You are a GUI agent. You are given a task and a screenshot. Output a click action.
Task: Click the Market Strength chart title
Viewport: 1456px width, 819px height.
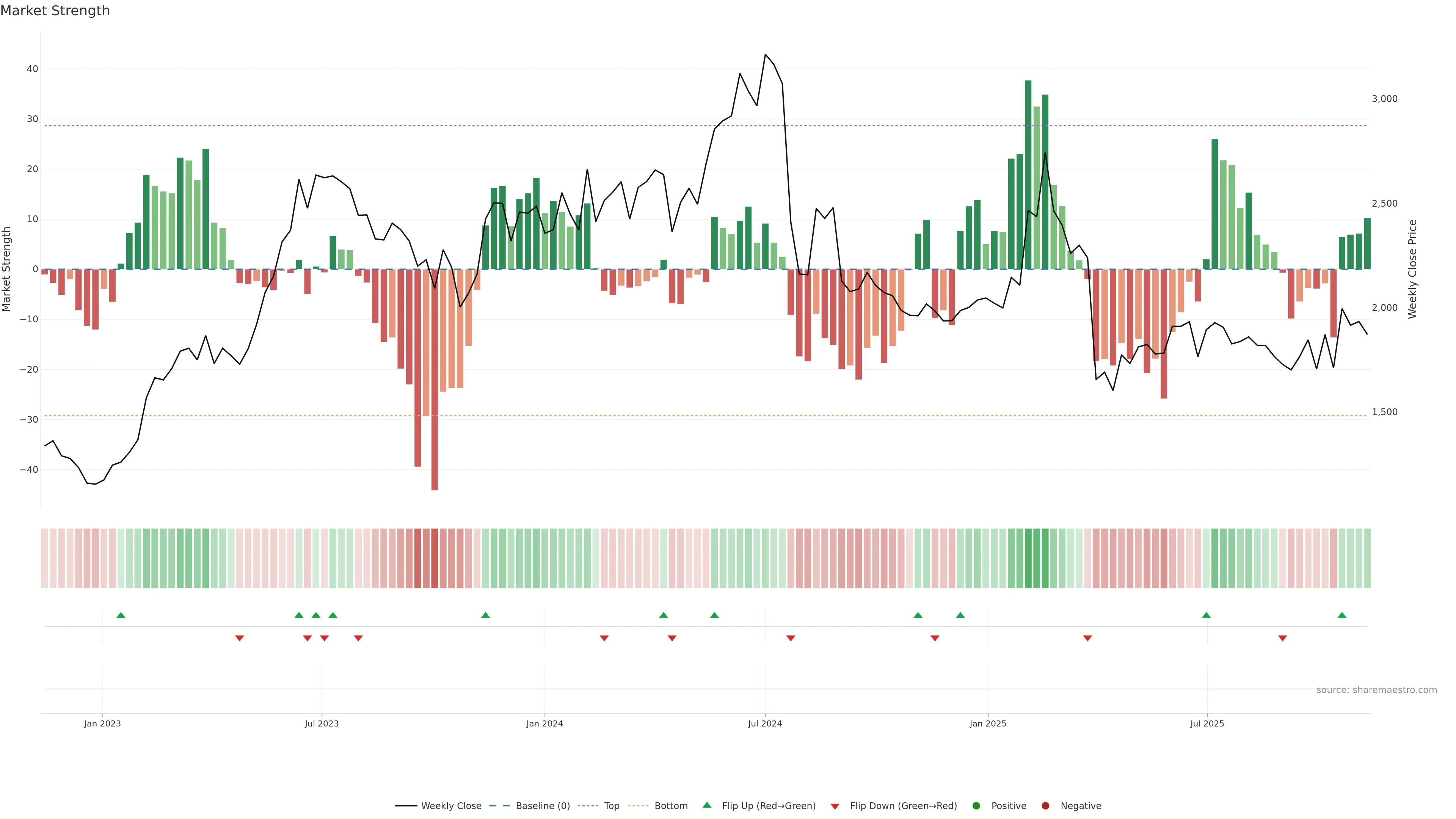tap(55, 11)
